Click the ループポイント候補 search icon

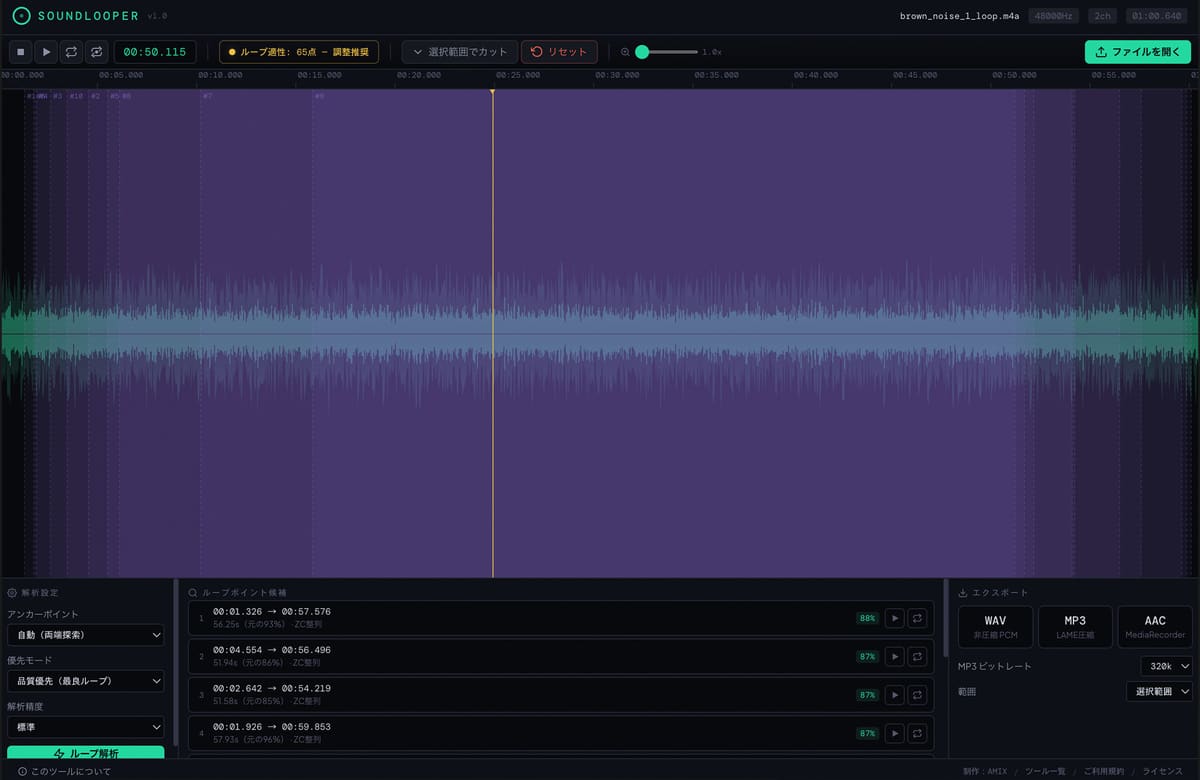(x=193, y=593)
